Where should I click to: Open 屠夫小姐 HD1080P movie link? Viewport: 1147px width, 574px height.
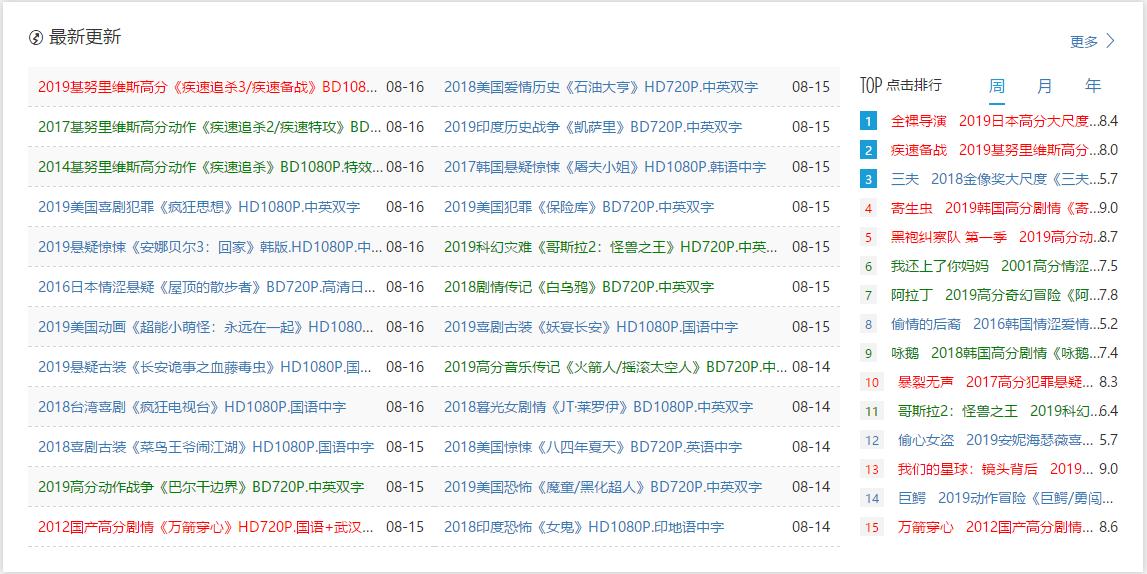point(605,167)
